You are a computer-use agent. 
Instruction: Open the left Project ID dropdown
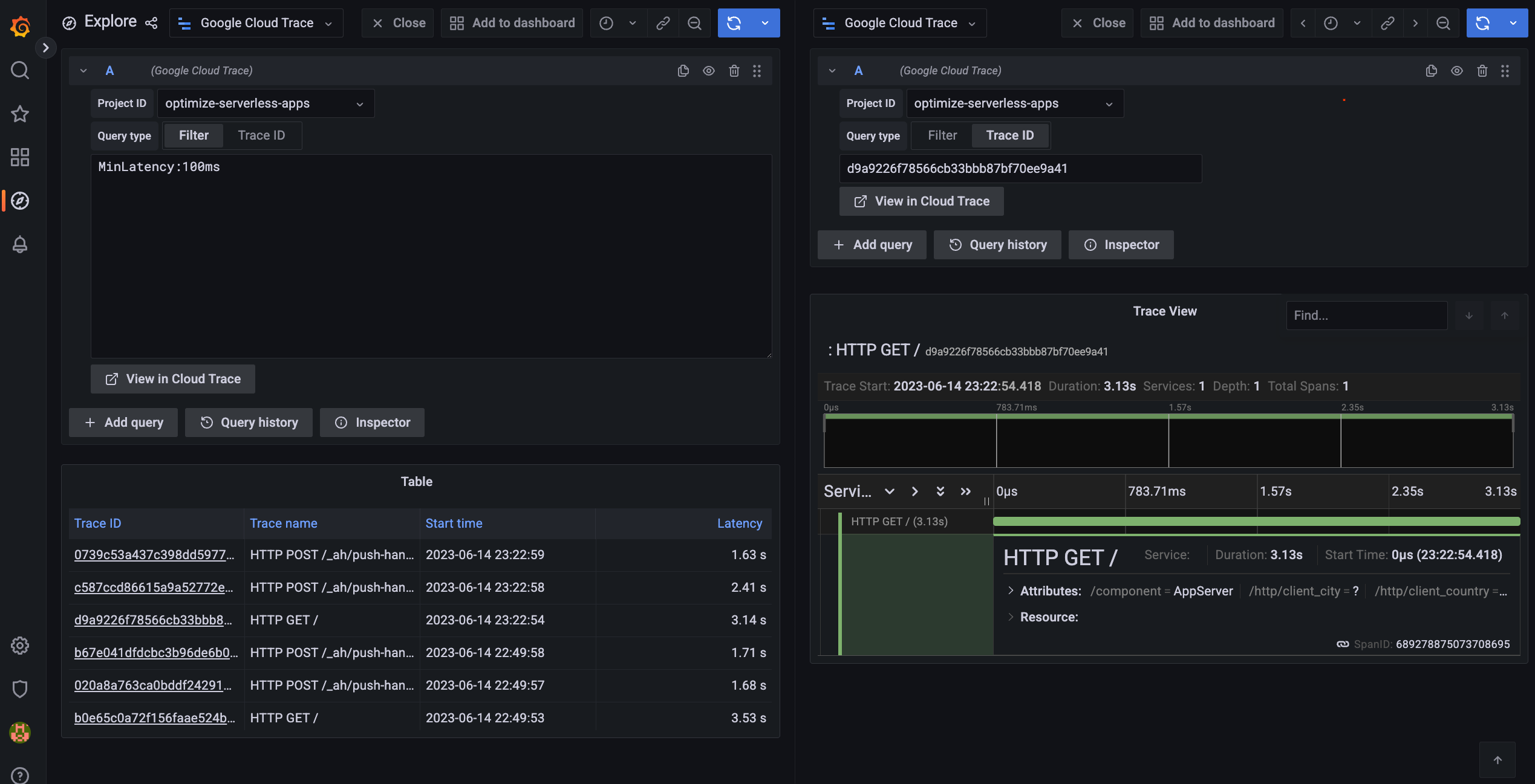click(265, 103)
